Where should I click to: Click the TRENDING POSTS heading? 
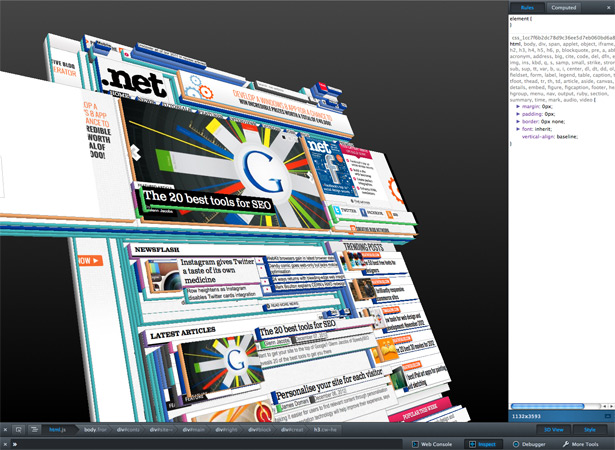click(363, 247)
